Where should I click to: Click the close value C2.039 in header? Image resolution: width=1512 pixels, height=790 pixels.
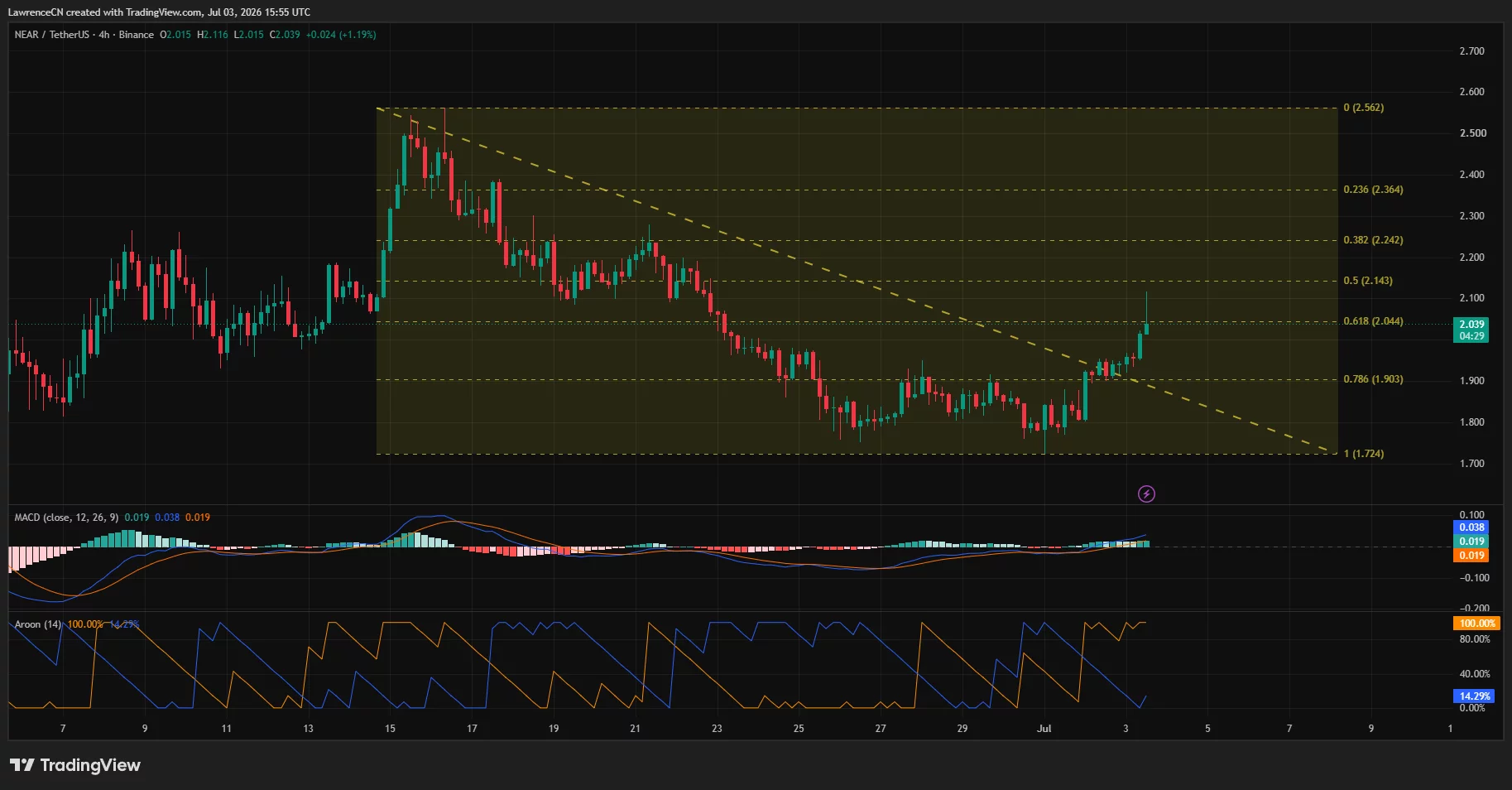[285, 35]
